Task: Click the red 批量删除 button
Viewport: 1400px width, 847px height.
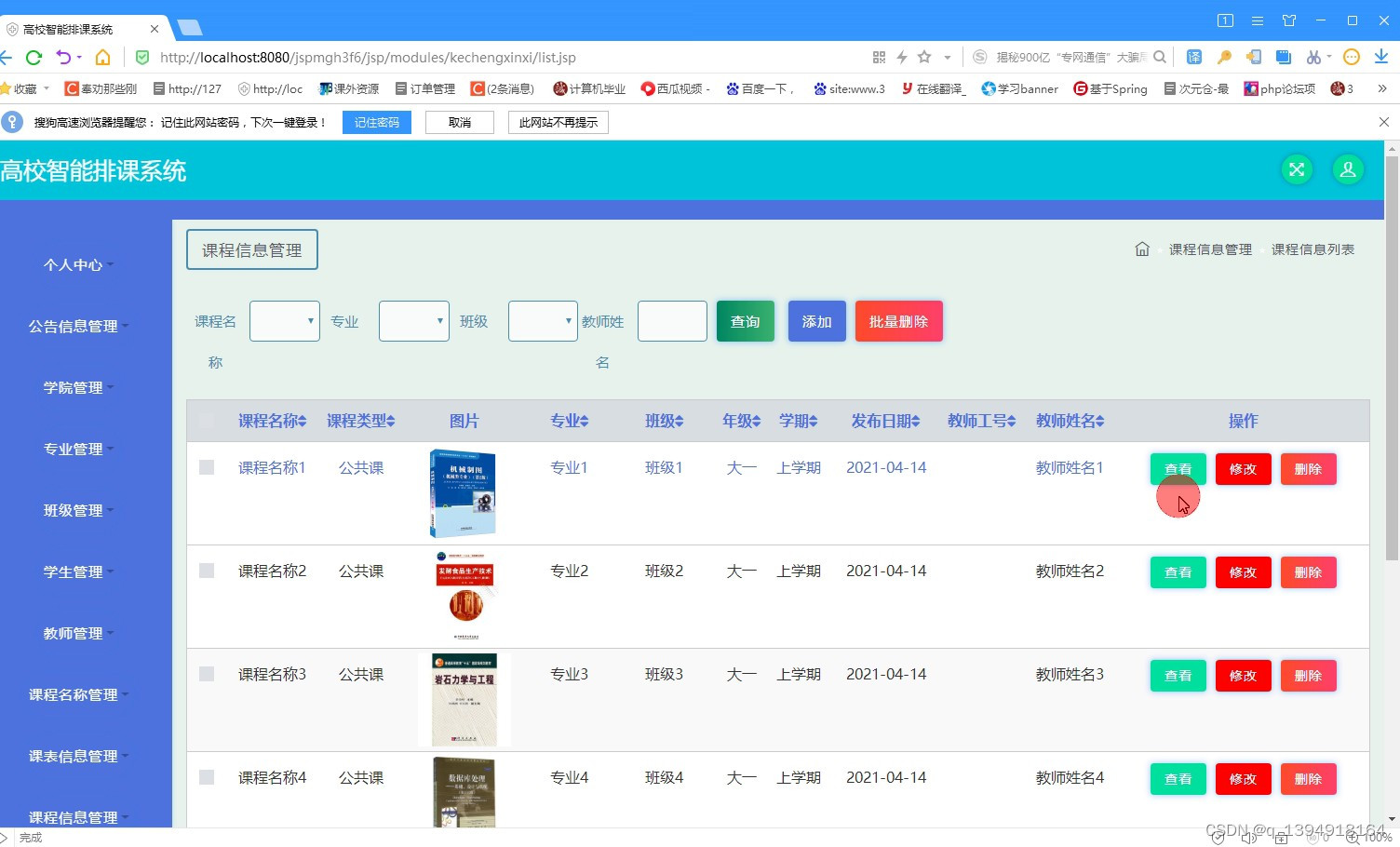Action: pyautogui.click(x=898, y=320)
